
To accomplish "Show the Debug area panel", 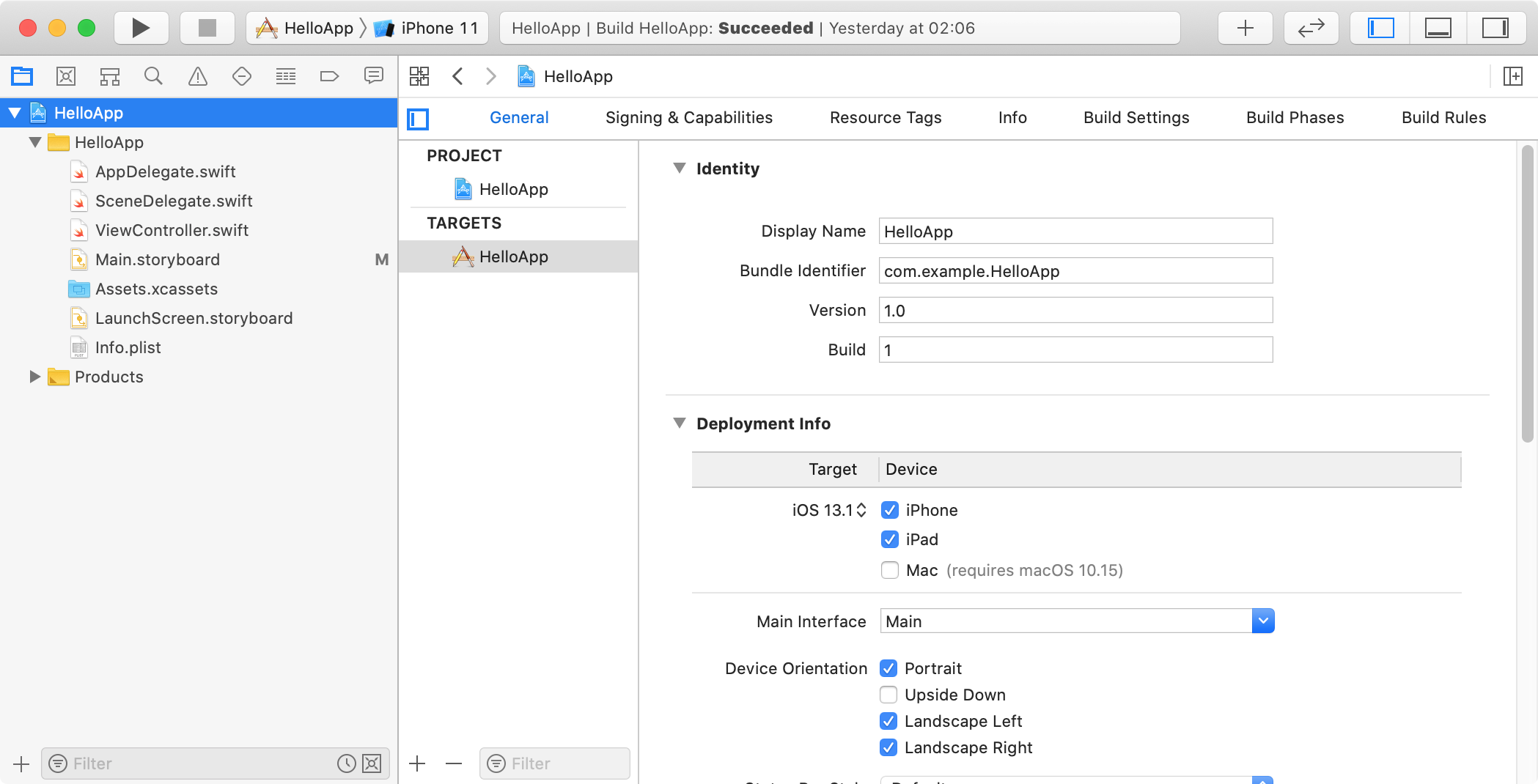I will [x=1438, y=28].
